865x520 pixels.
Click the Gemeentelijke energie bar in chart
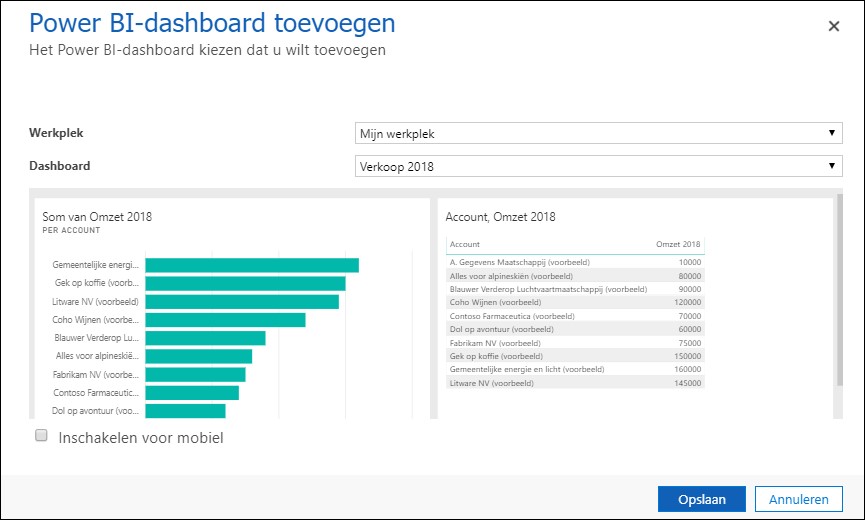click(251, 265)
